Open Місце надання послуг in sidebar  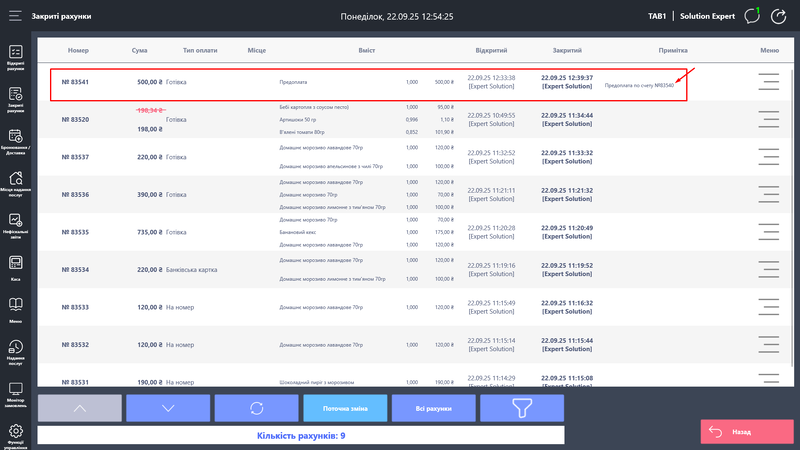point(16,183)
